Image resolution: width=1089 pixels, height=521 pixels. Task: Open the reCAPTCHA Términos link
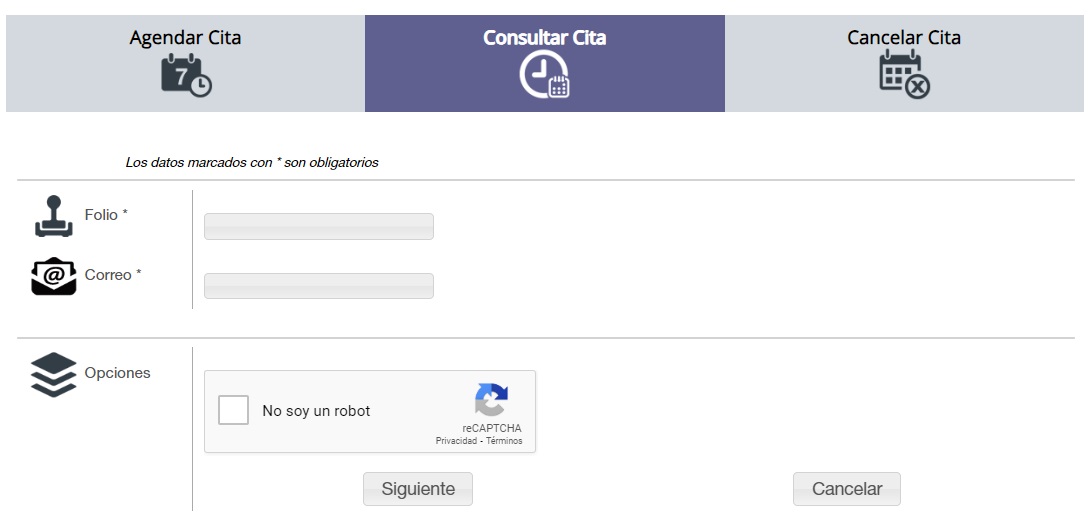[x=504, y=441]
